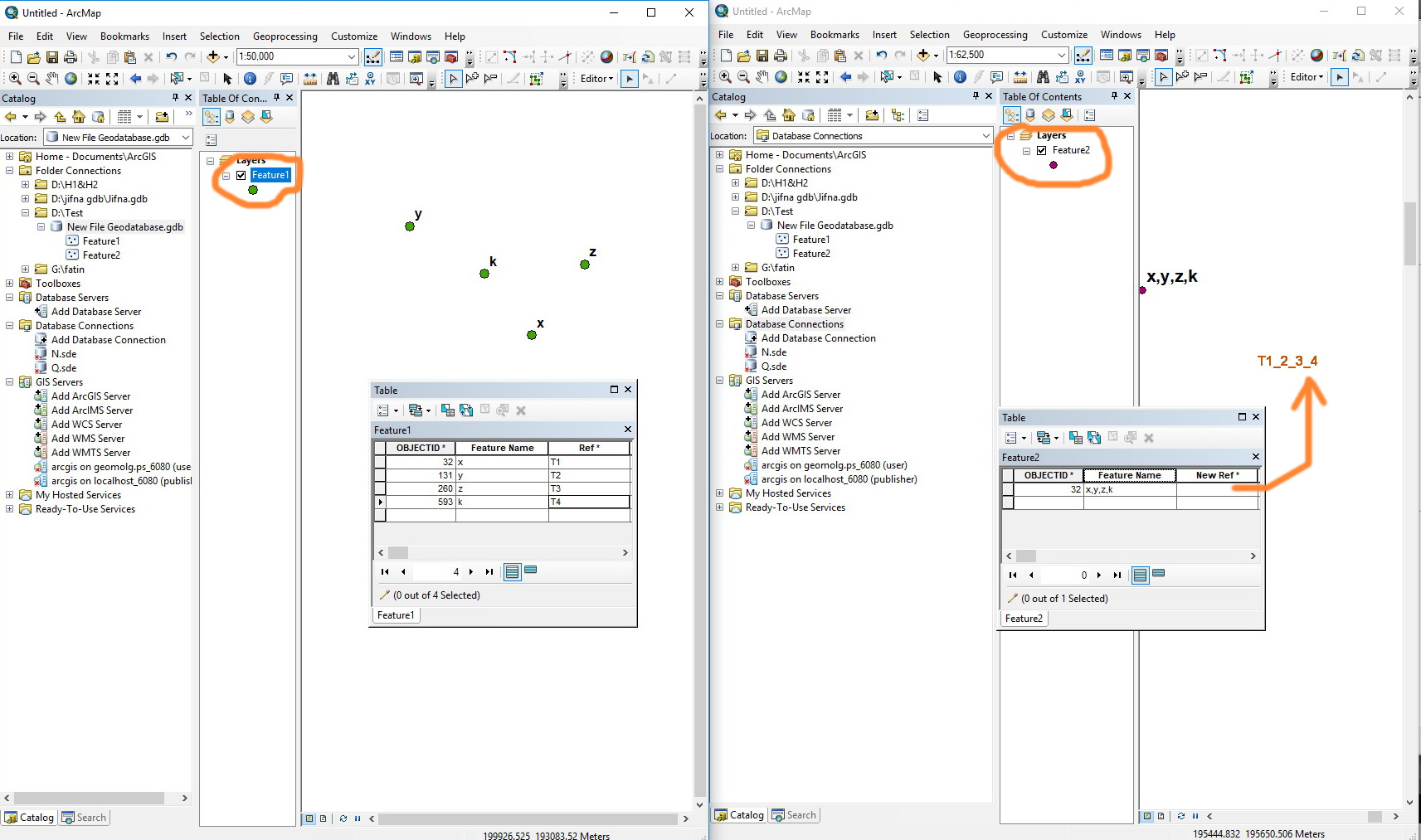Image resolution: width=1421 pixels, height=840 pixels.
Task: Click Open document icon in right ArcMap window
Action: (743, 56)
